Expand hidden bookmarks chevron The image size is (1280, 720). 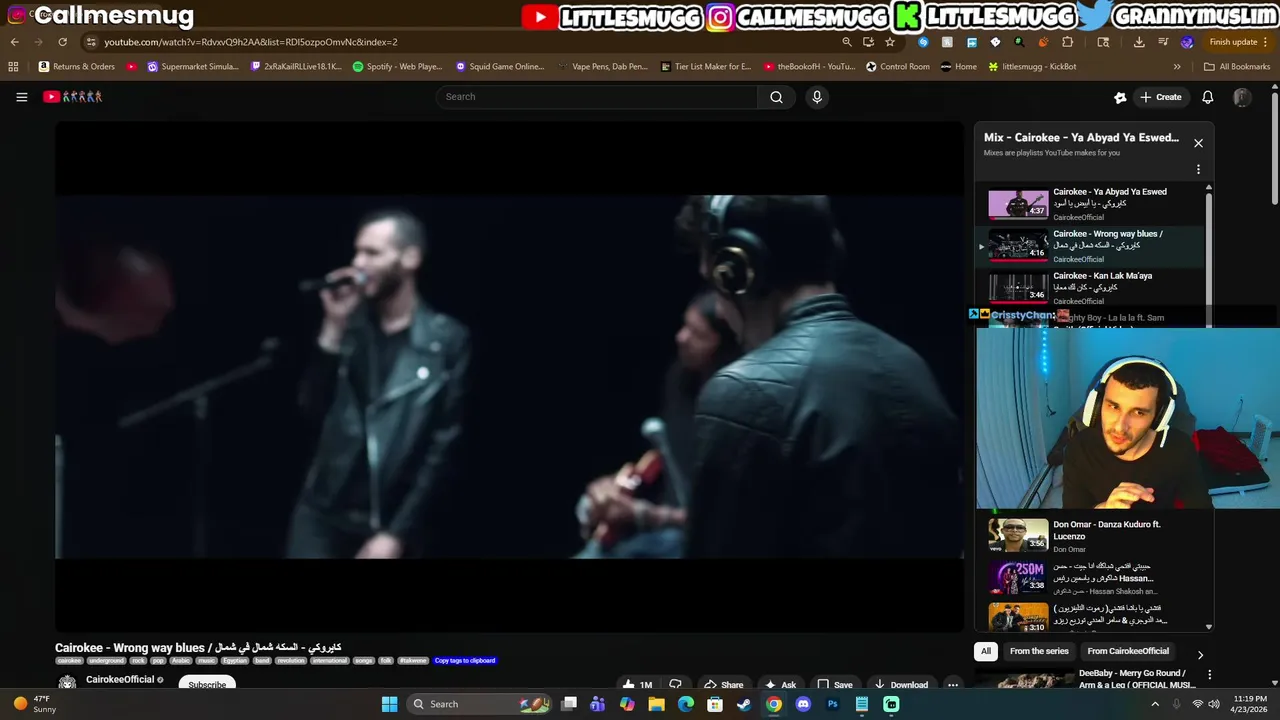[1177, 67]
